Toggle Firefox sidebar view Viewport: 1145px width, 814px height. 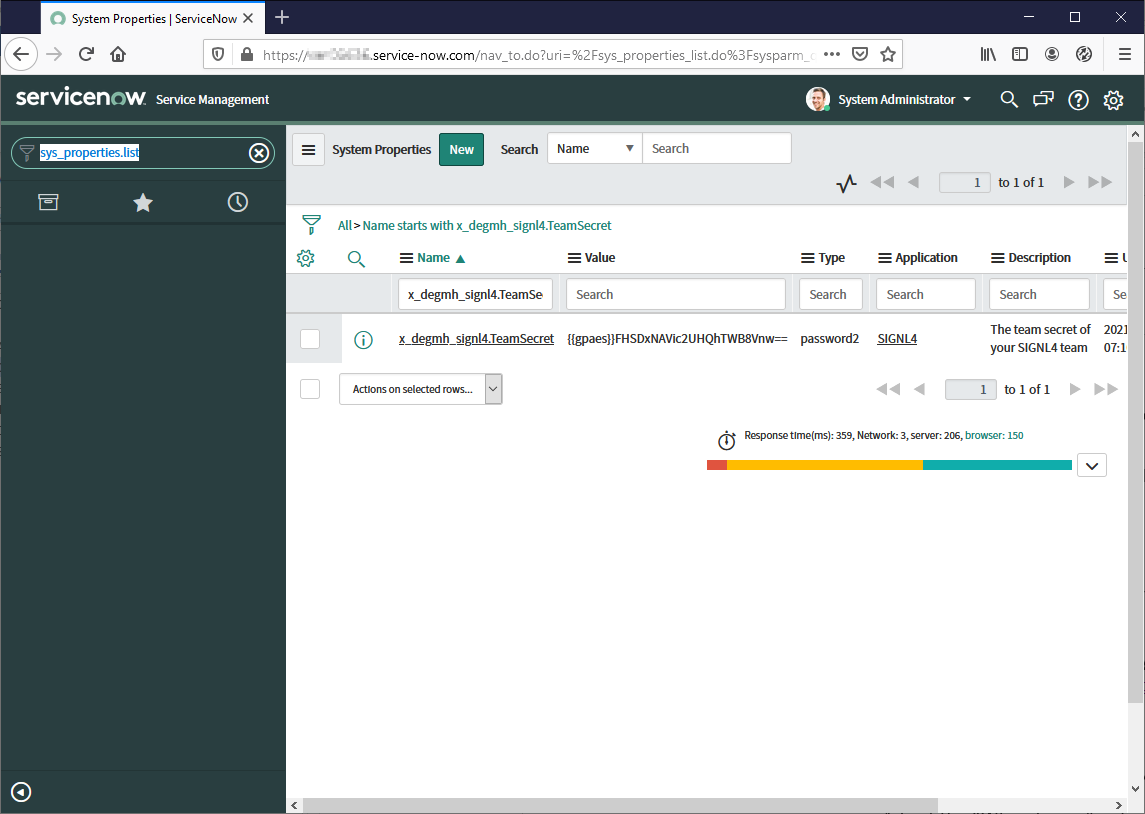tap(1020, 54)
